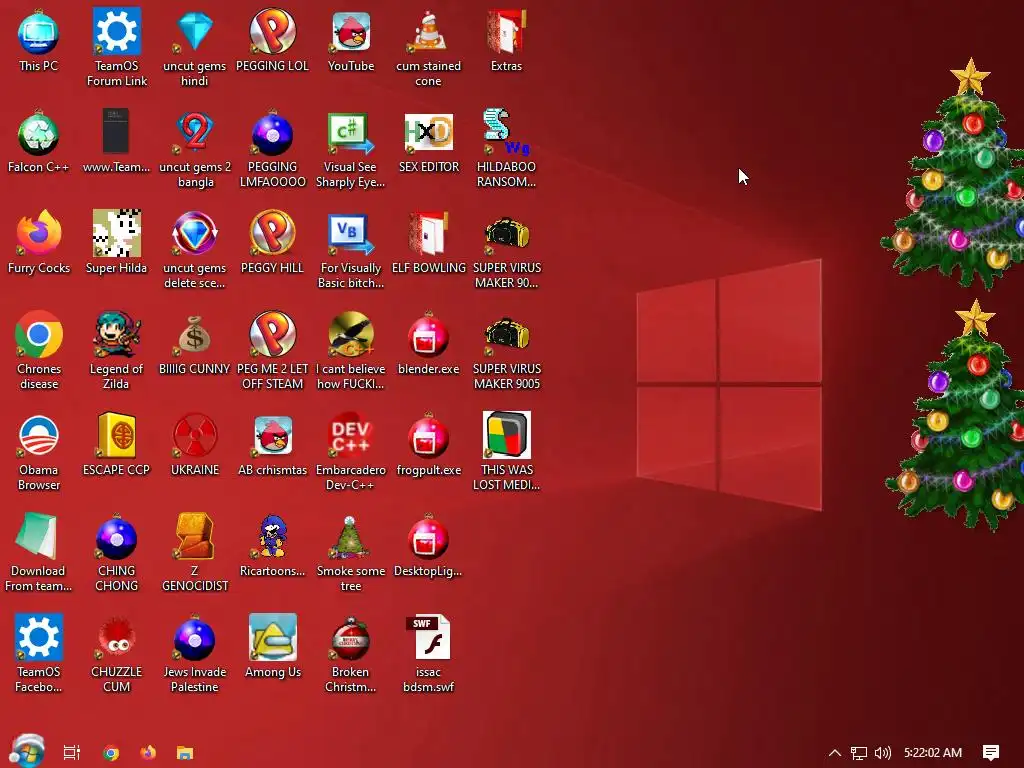
Task: Click the lower Christmas tree widget
Action: click(955, 416)
